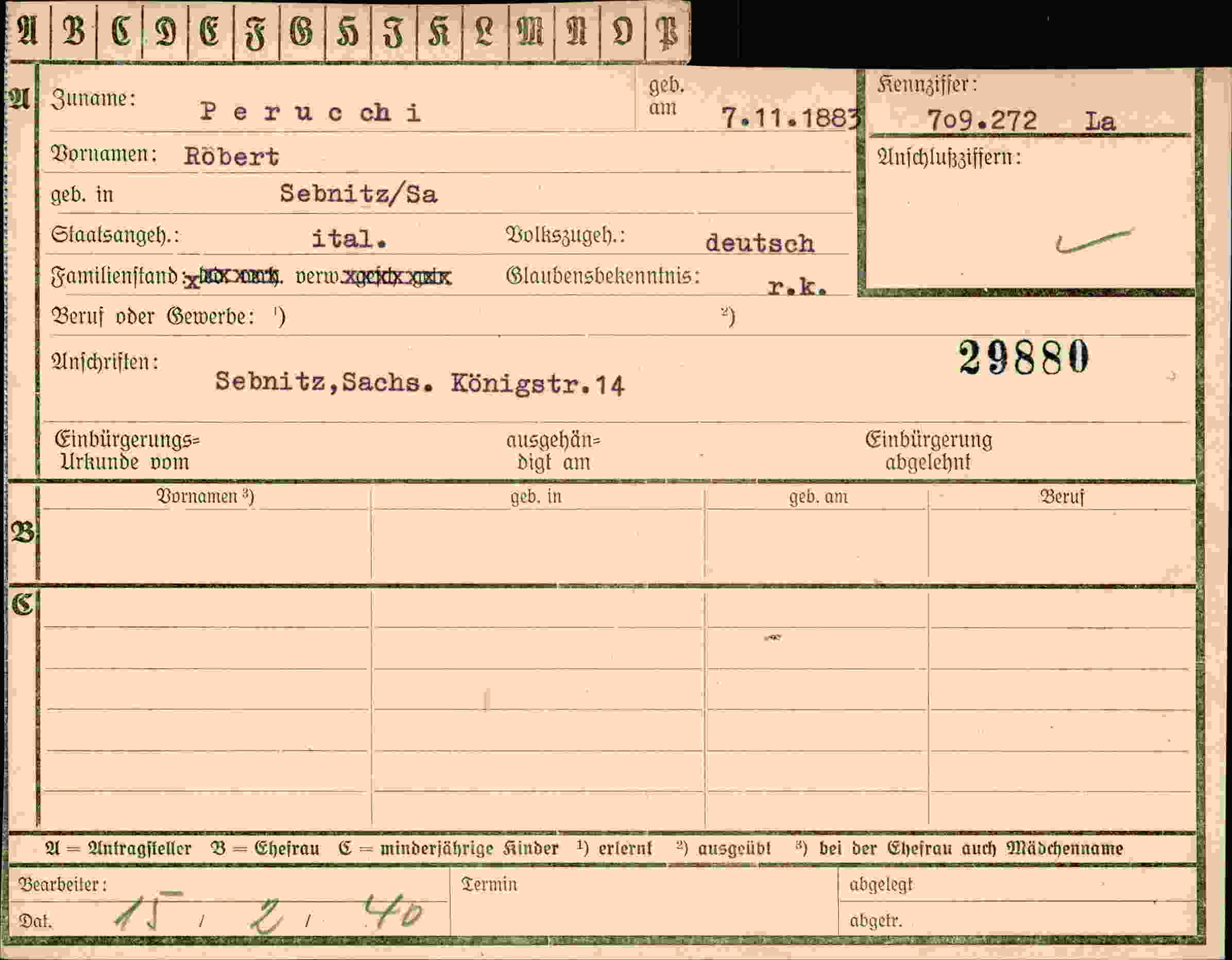Select the letter L index tab
Screen dimensions: 1232x960
pos(485,31)
